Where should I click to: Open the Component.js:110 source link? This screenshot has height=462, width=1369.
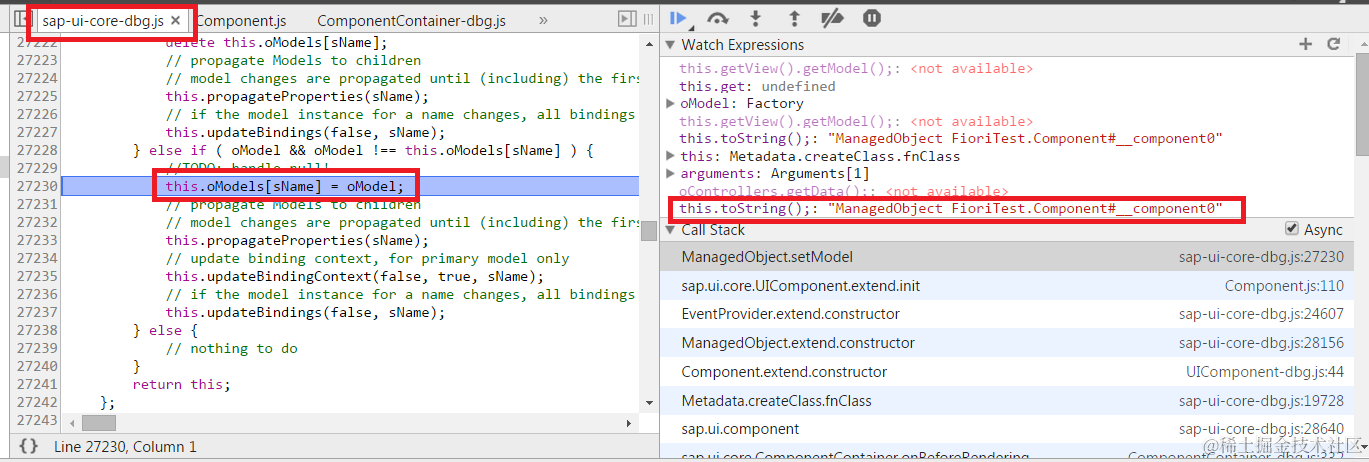[1284, 286]
